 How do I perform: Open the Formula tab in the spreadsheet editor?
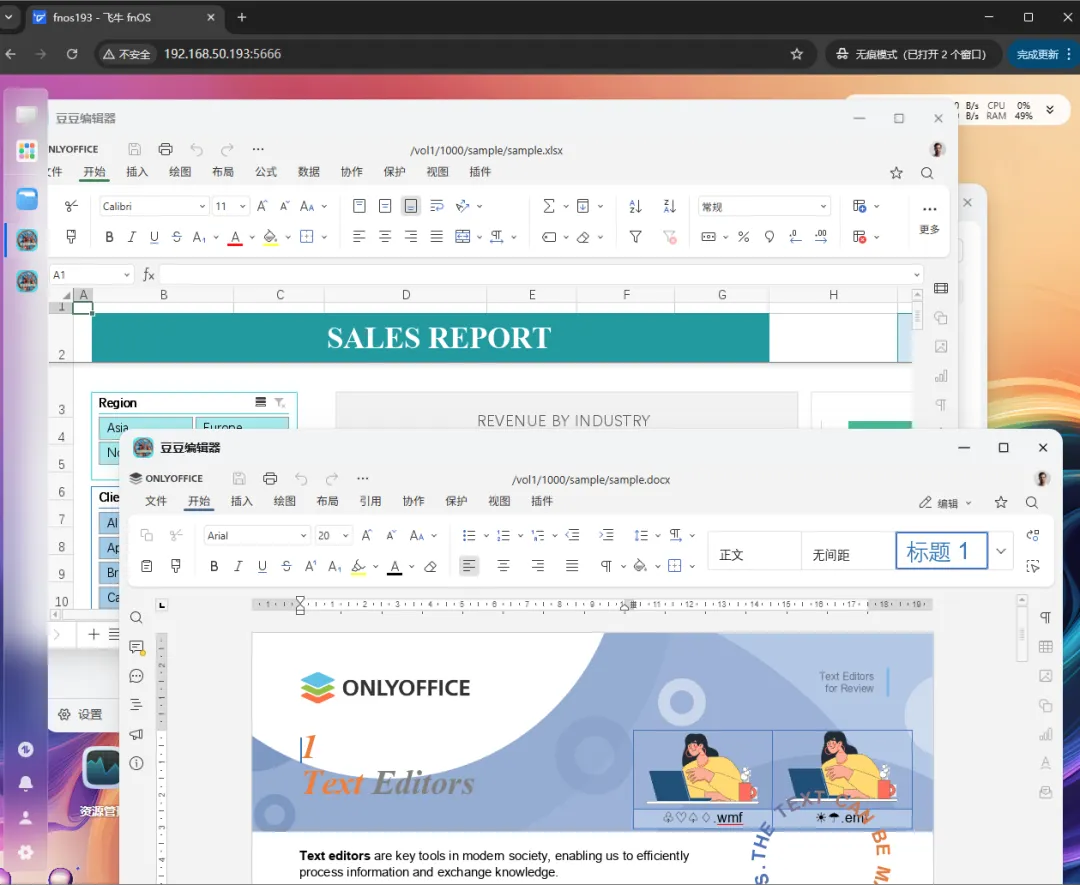266,172
